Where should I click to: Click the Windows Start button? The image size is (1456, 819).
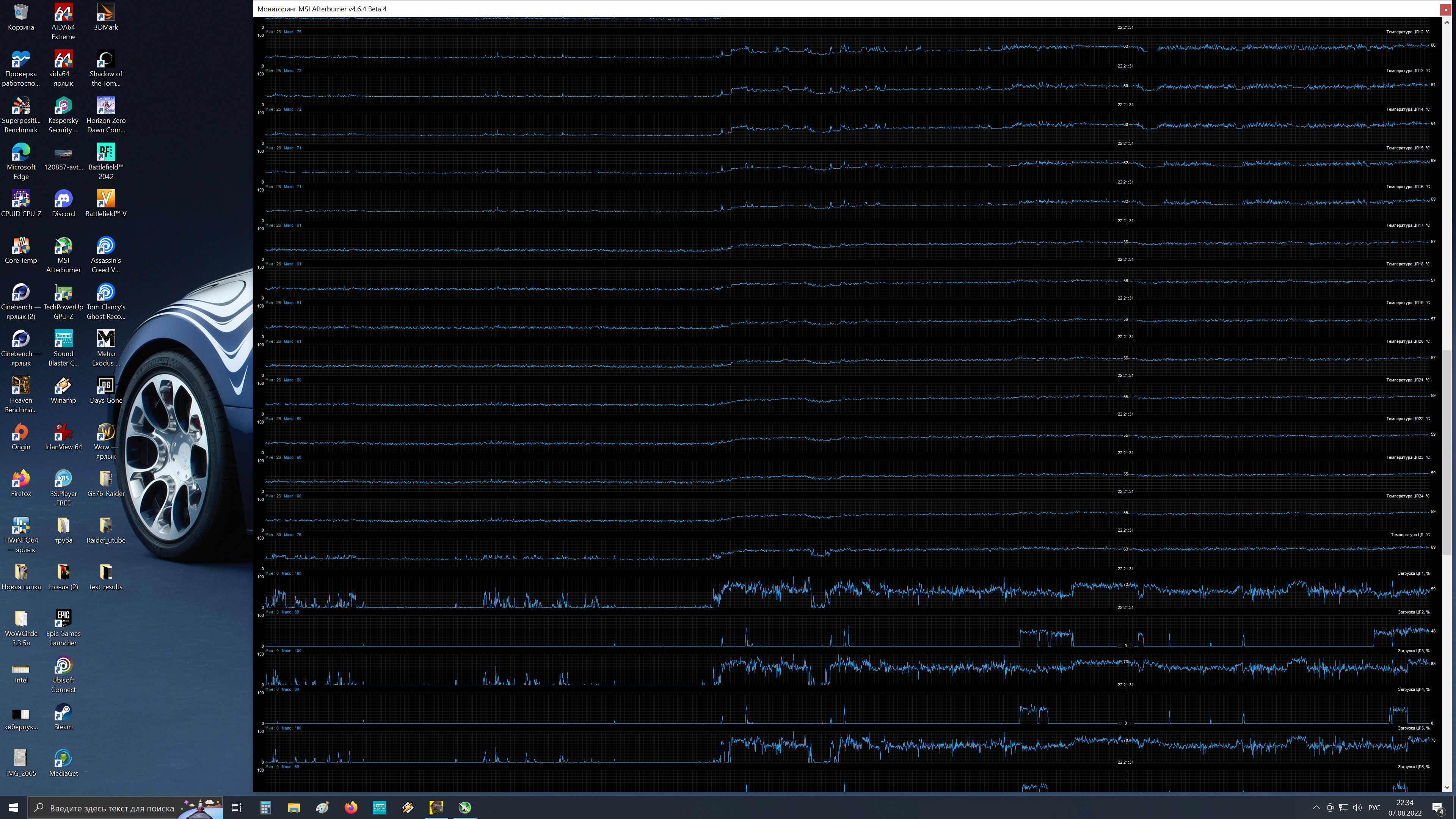tap(14, 807)
